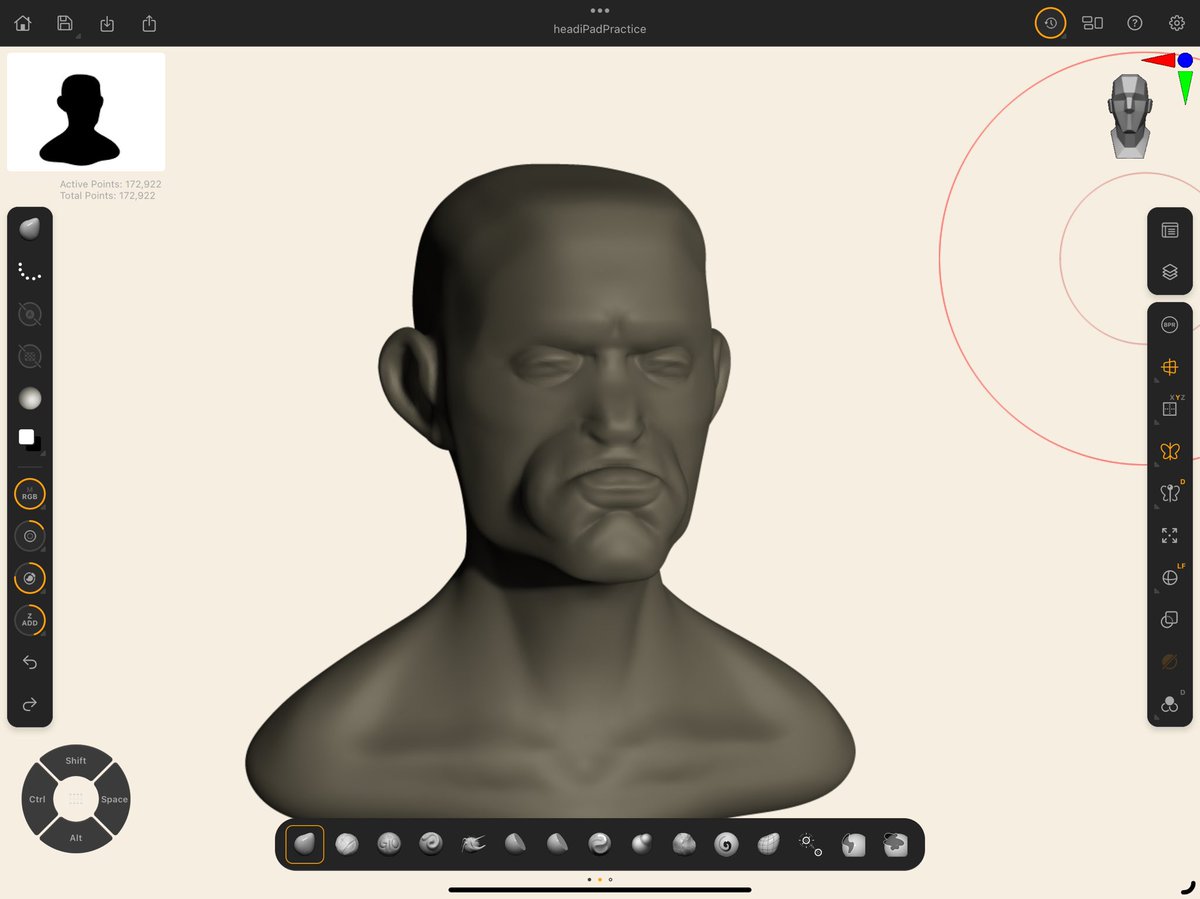Screen dimensions: 1200x899
Task: Toggle the LF local frame icon
Action: (1169, 578)
